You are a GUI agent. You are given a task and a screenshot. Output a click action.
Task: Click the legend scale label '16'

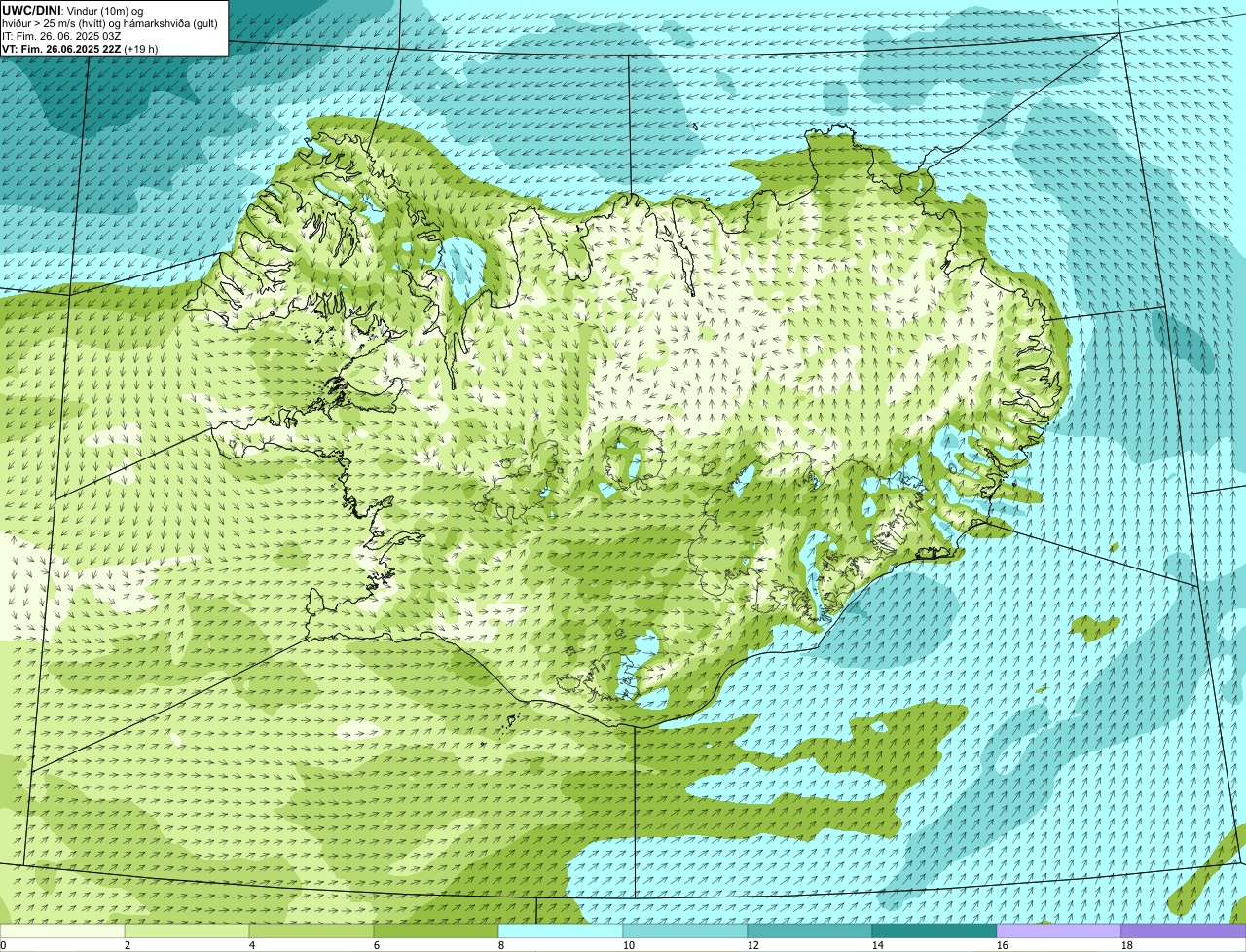point(1003,945)
